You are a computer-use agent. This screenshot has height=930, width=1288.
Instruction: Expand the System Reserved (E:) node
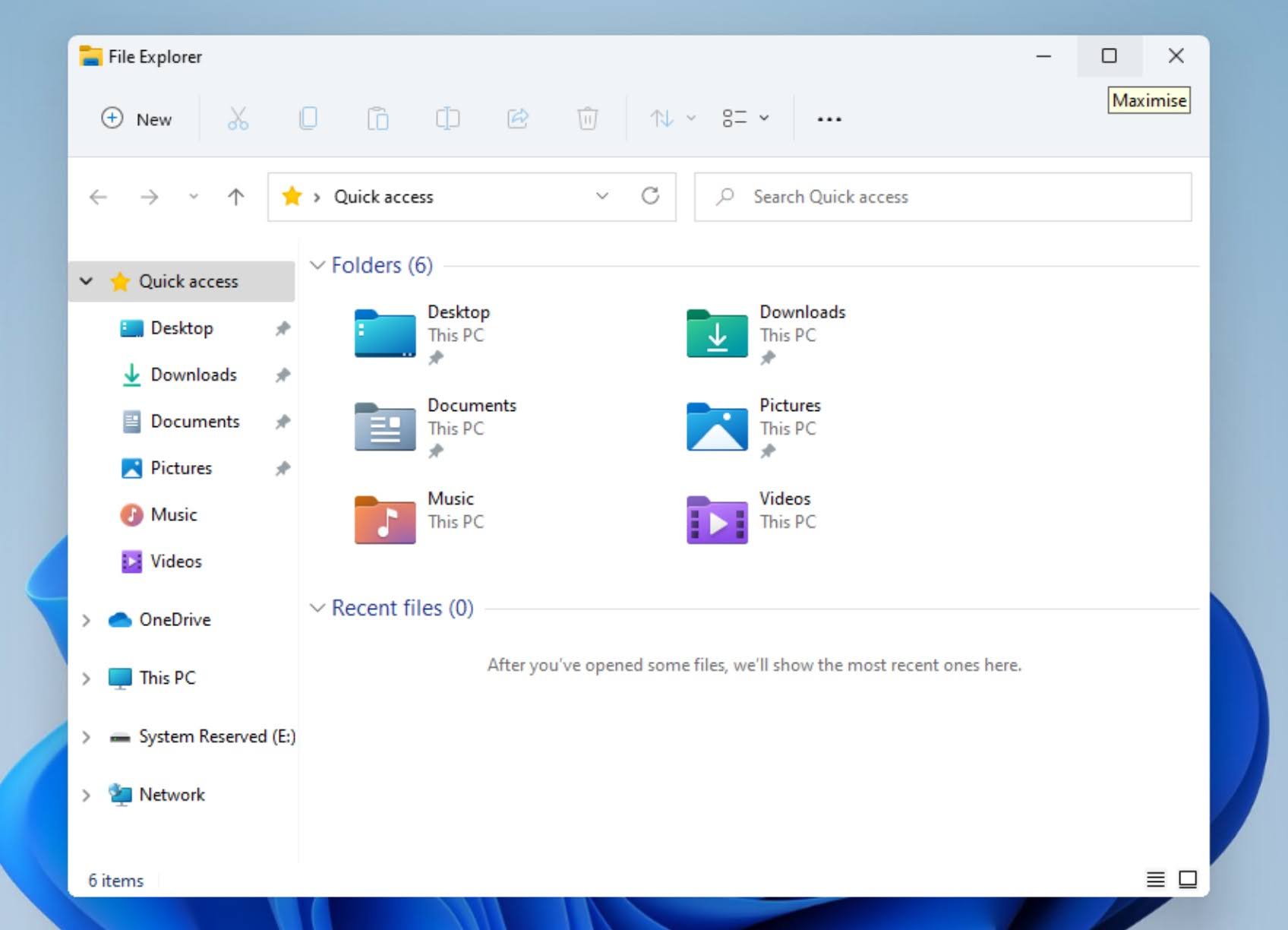point(87,736)
